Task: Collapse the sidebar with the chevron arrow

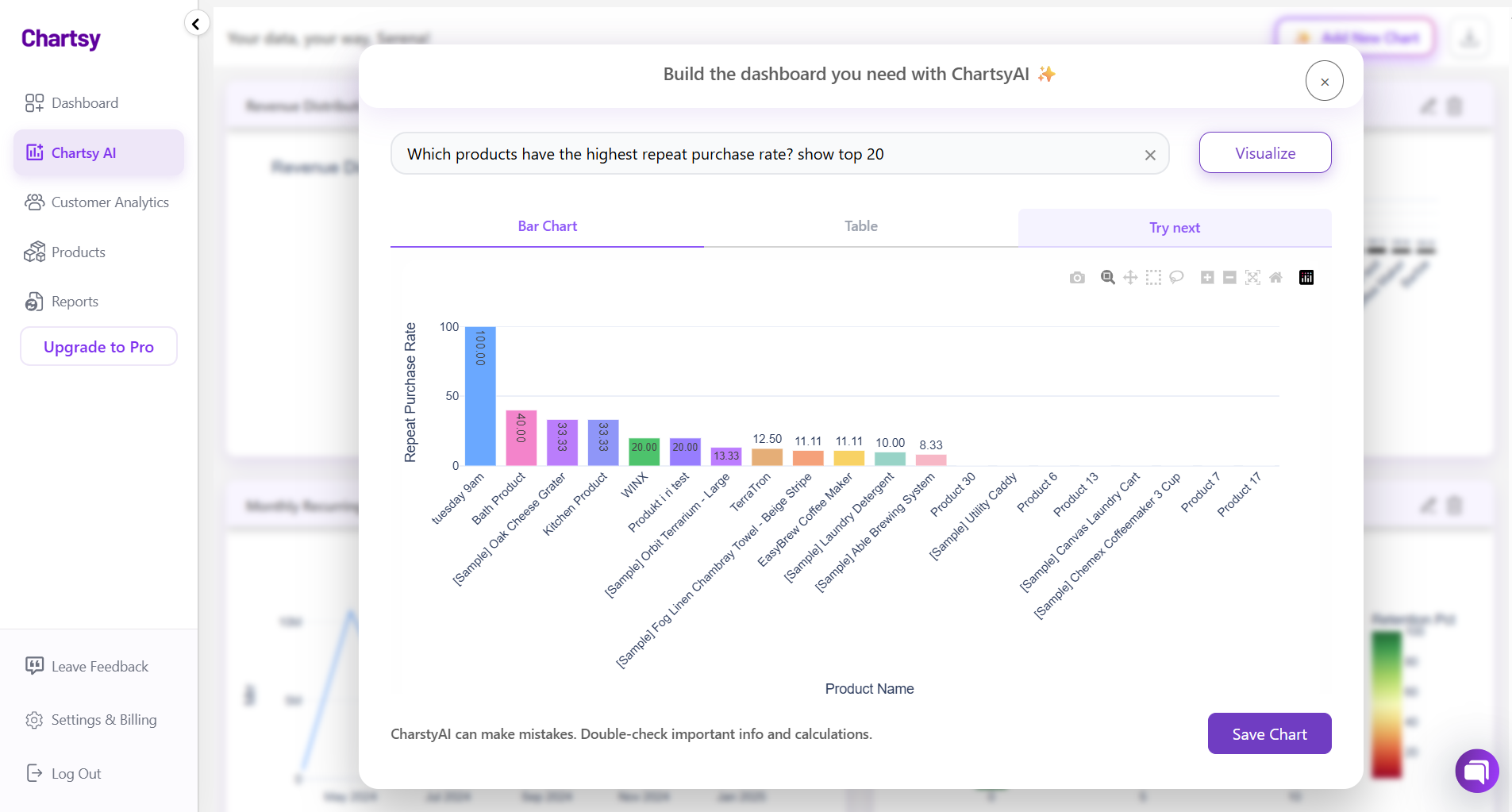Action: tap(195, 23)
